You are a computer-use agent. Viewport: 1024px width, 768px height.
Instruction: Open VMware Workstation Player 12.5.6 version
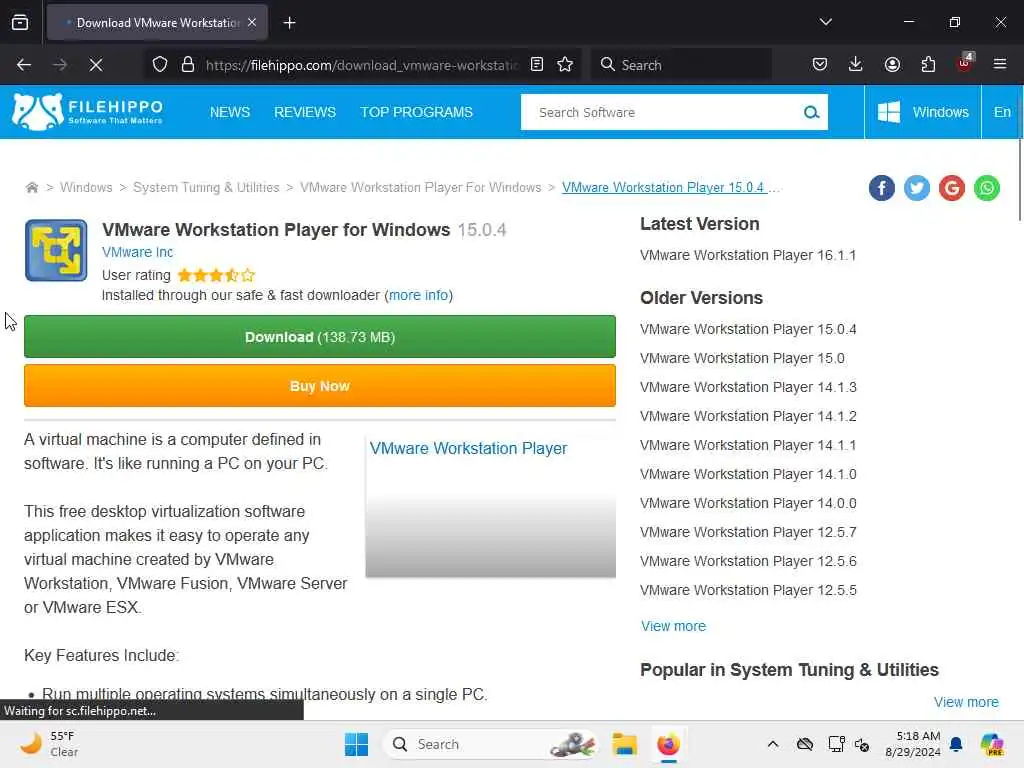click(x=748, y=561)
